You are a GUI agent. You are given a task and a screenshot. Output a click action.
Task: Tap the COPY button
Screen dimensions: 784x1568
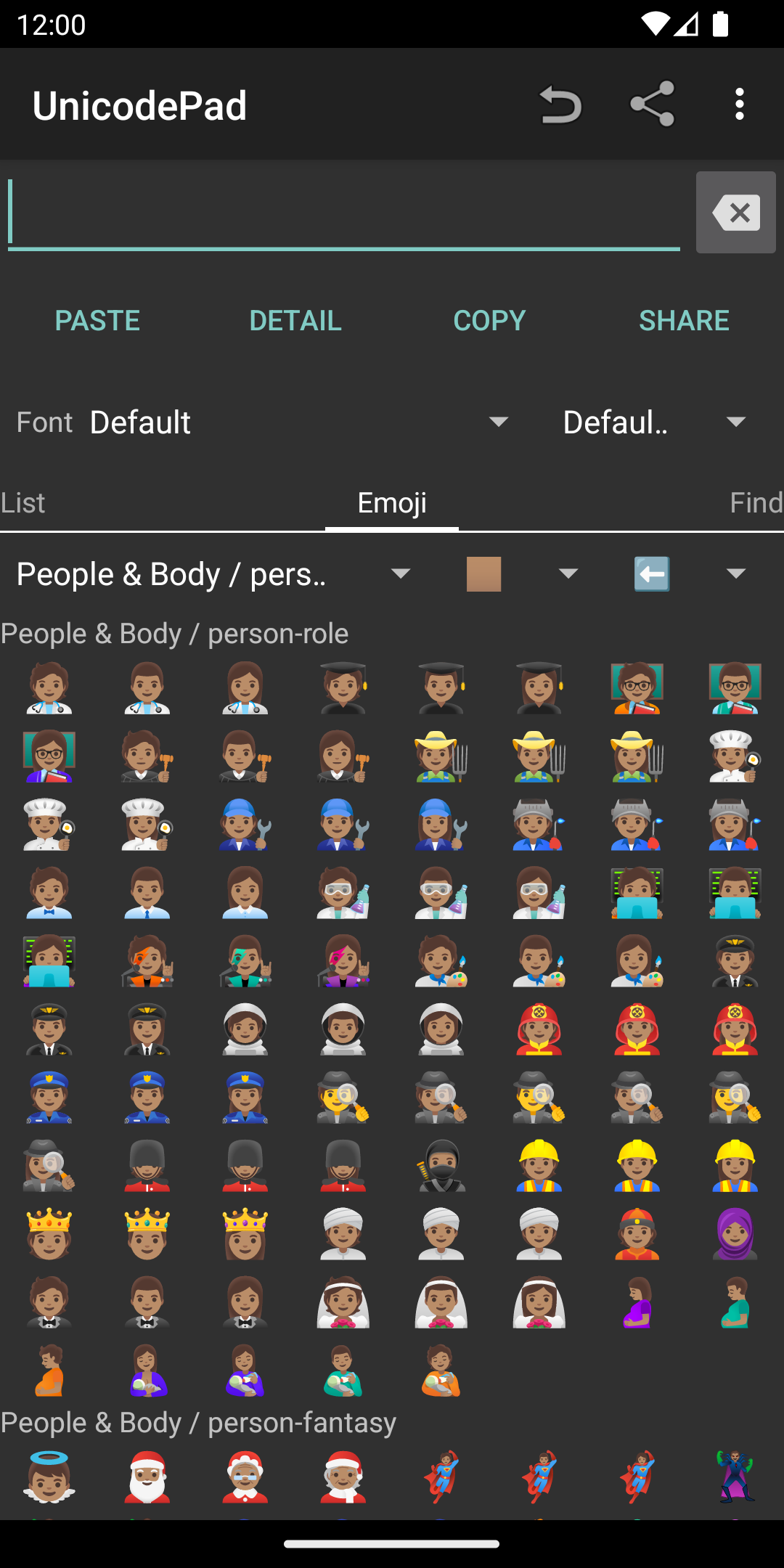pyautogui.click(x=489, y=320)
